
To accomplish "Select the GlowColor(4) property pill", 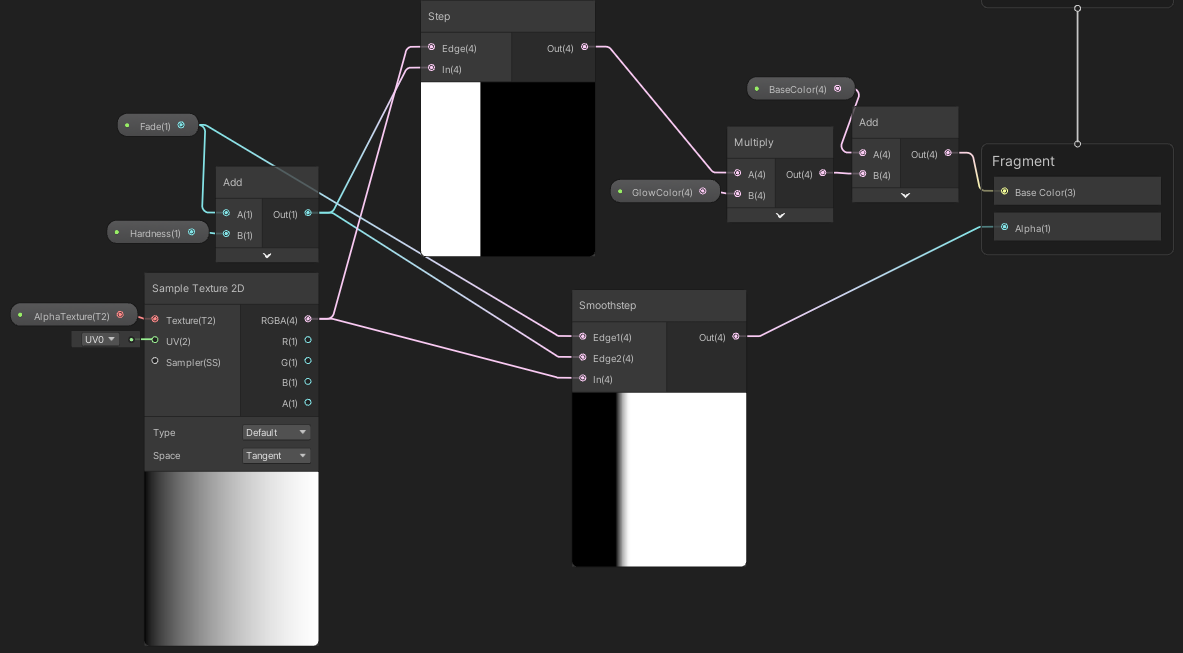I will pos(665,192).
